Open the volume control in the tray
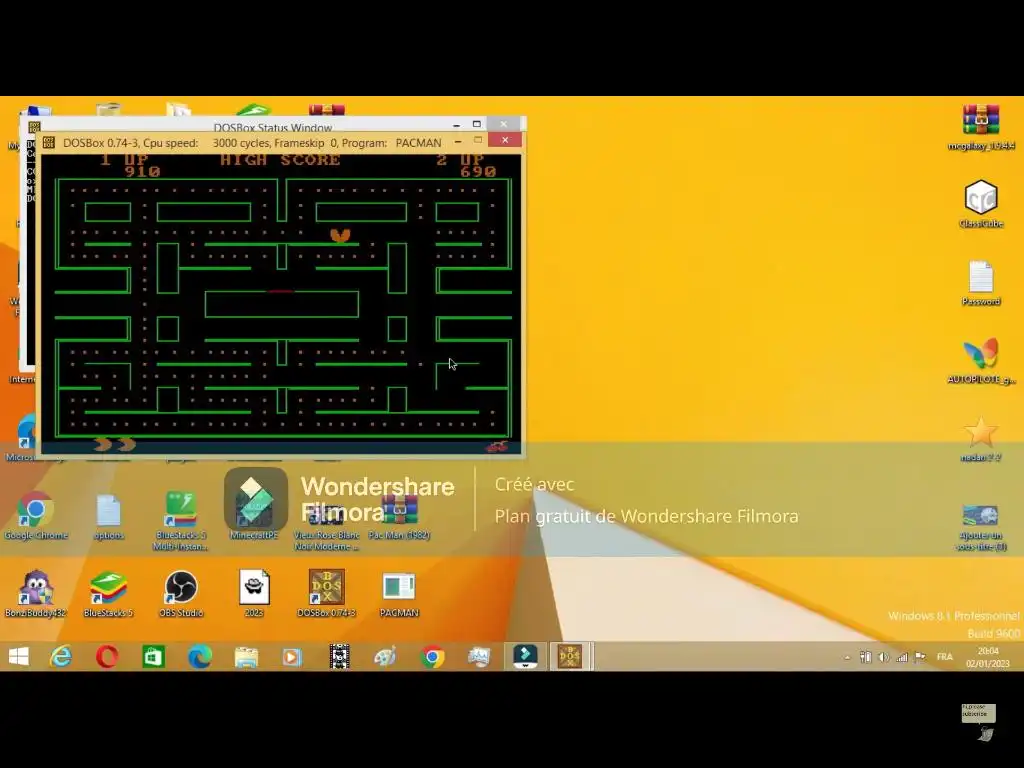The width and height of the screenshot is (1024, 768). tap(884, 657)
